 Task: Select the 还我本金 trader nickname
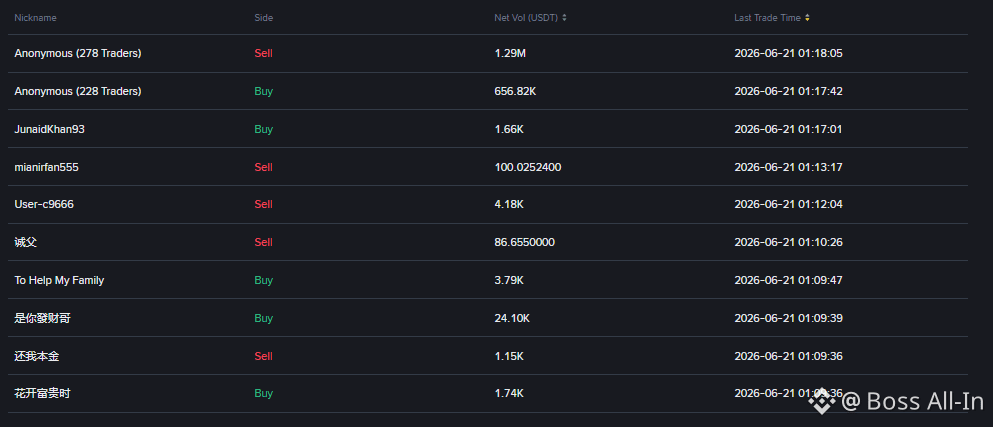(x=37, y=356)
